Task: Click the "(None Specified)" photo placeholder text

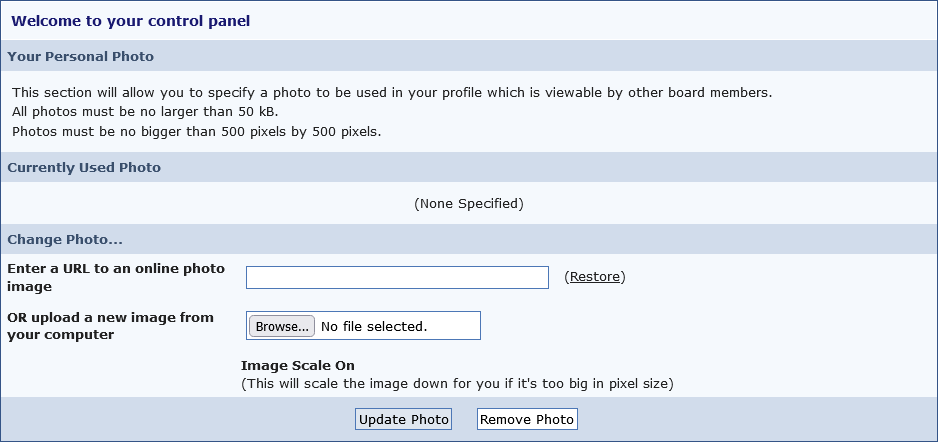Action: coord(469,204)
